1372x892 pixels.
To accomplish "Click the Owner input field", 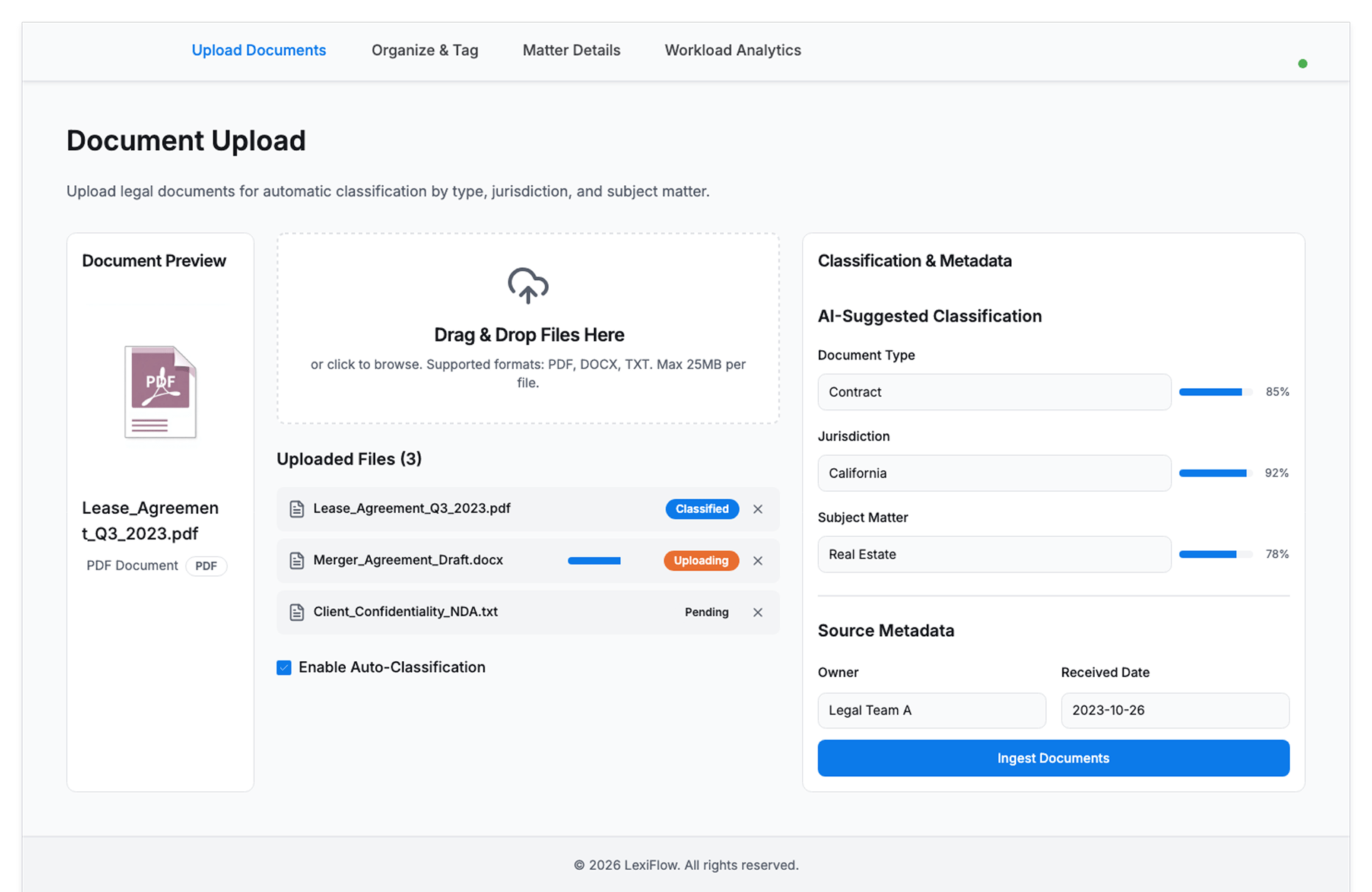I will 931,710.
